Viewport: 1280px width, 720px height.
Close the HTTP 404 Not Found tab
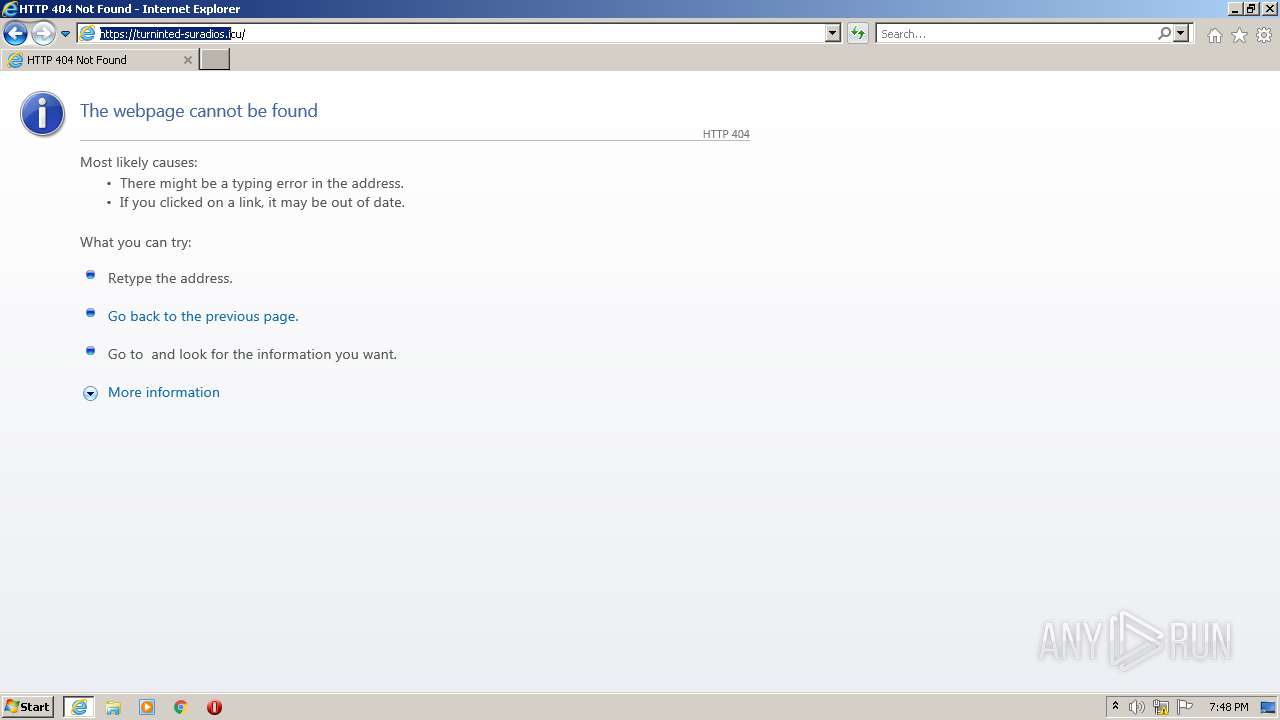(187, 60)
